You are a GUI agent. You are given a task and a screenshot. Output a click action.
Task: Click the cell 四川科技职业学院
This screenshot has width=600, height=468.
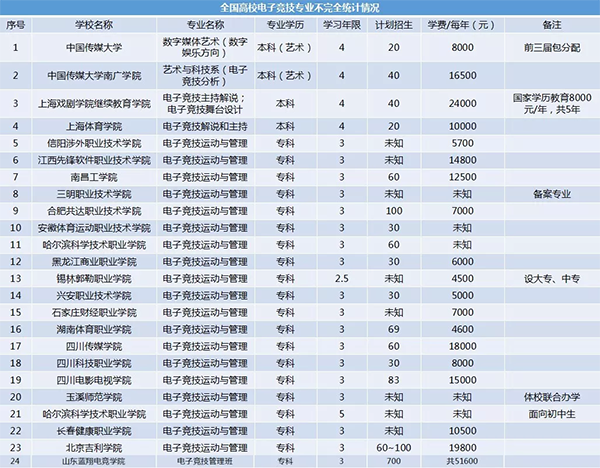coord(94,363)
